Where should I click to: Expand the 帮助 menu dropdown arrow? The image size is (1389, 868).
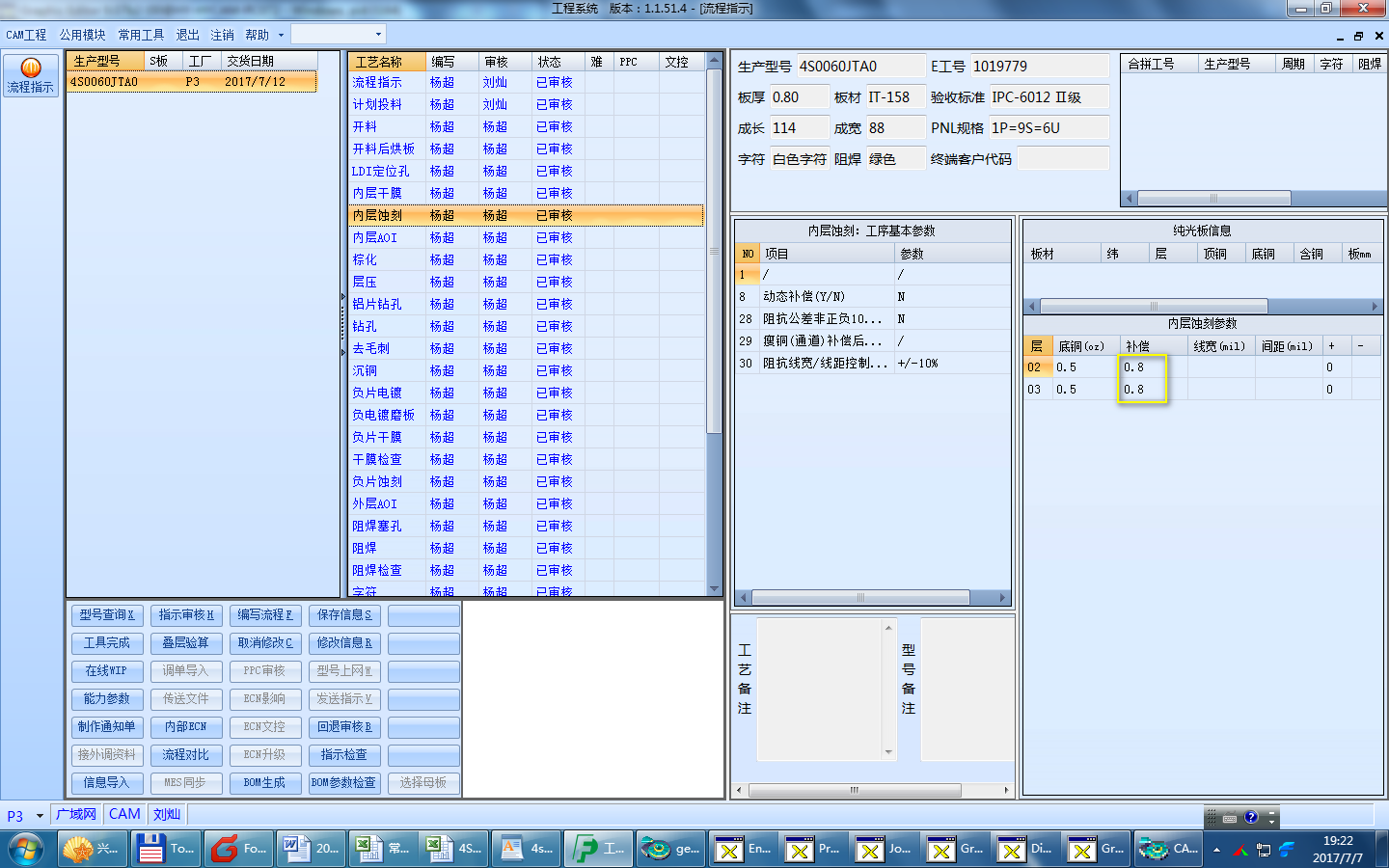[281, 35]
